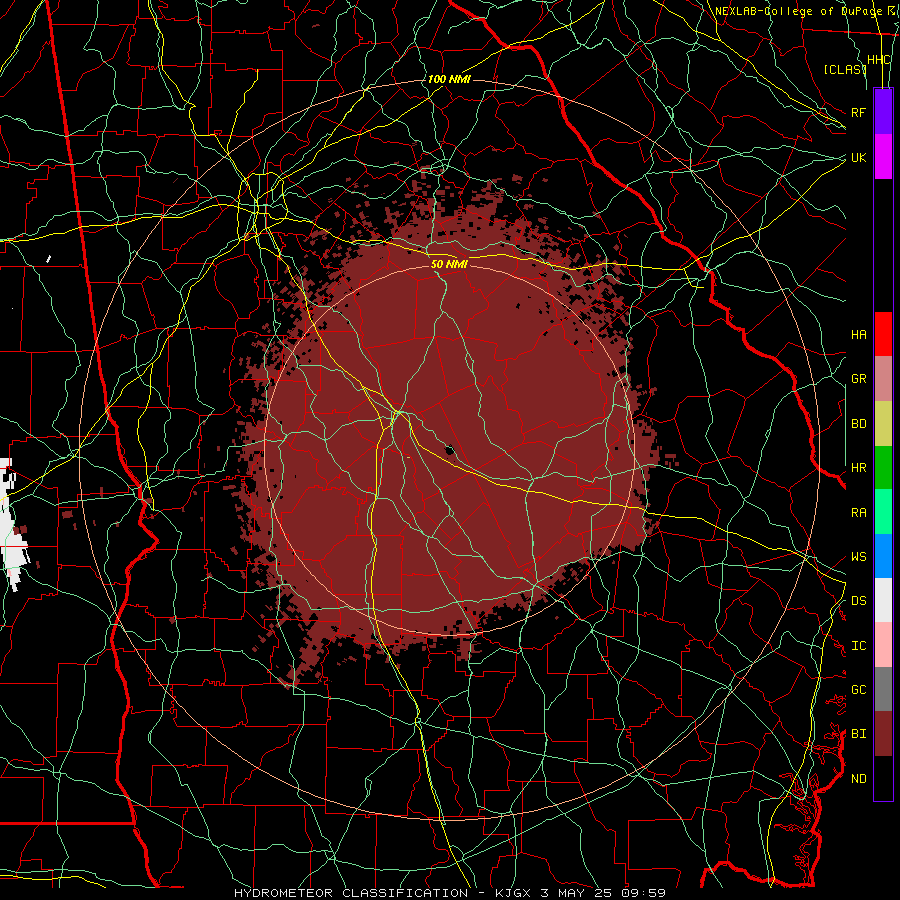This screenshot has height=900, width=900.
Task: Click the '50 NMI' range ring label
Action: [x=449, y=264]
